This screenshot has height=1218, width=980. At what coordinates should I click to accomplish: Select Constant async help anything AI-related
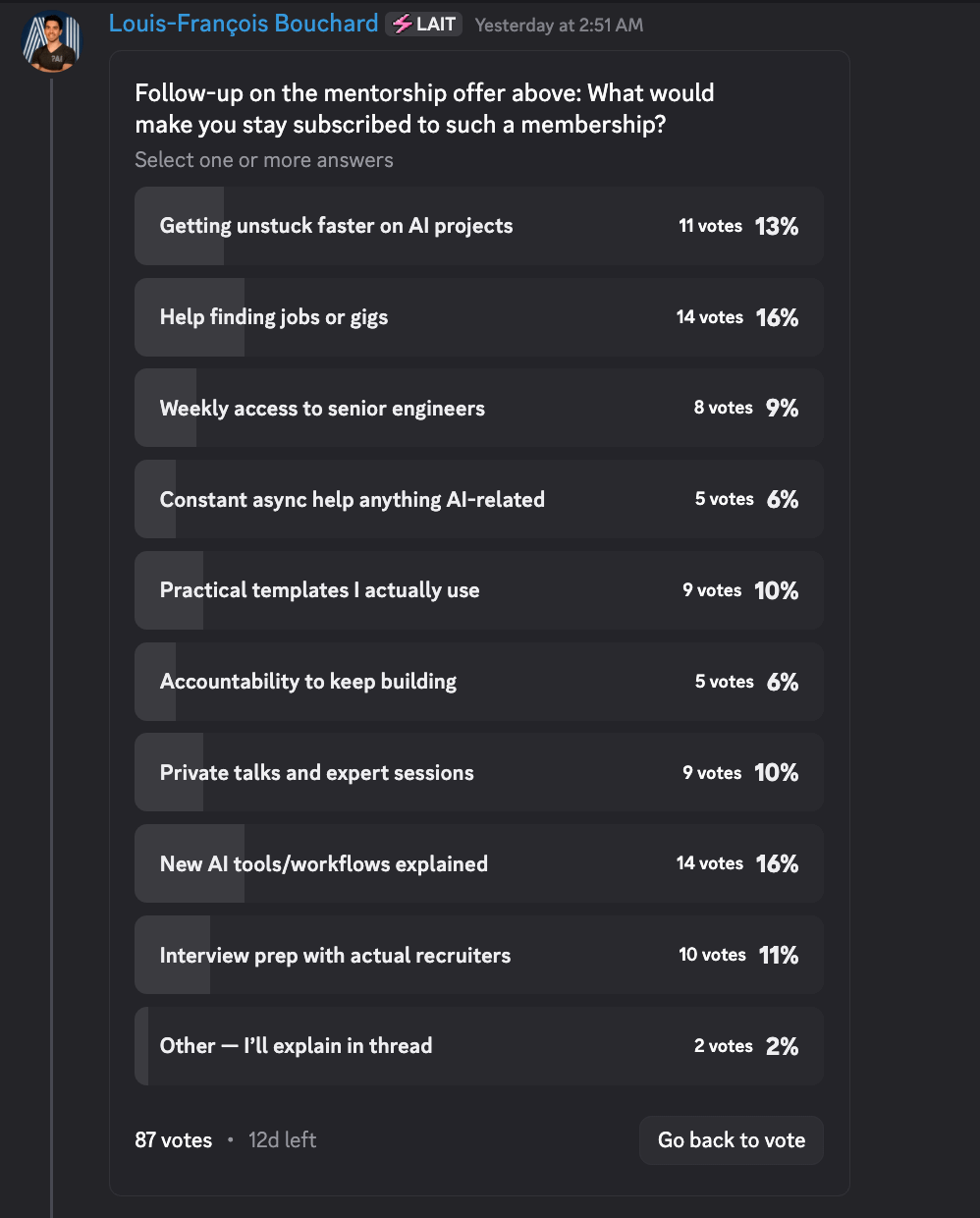point(479,499)
